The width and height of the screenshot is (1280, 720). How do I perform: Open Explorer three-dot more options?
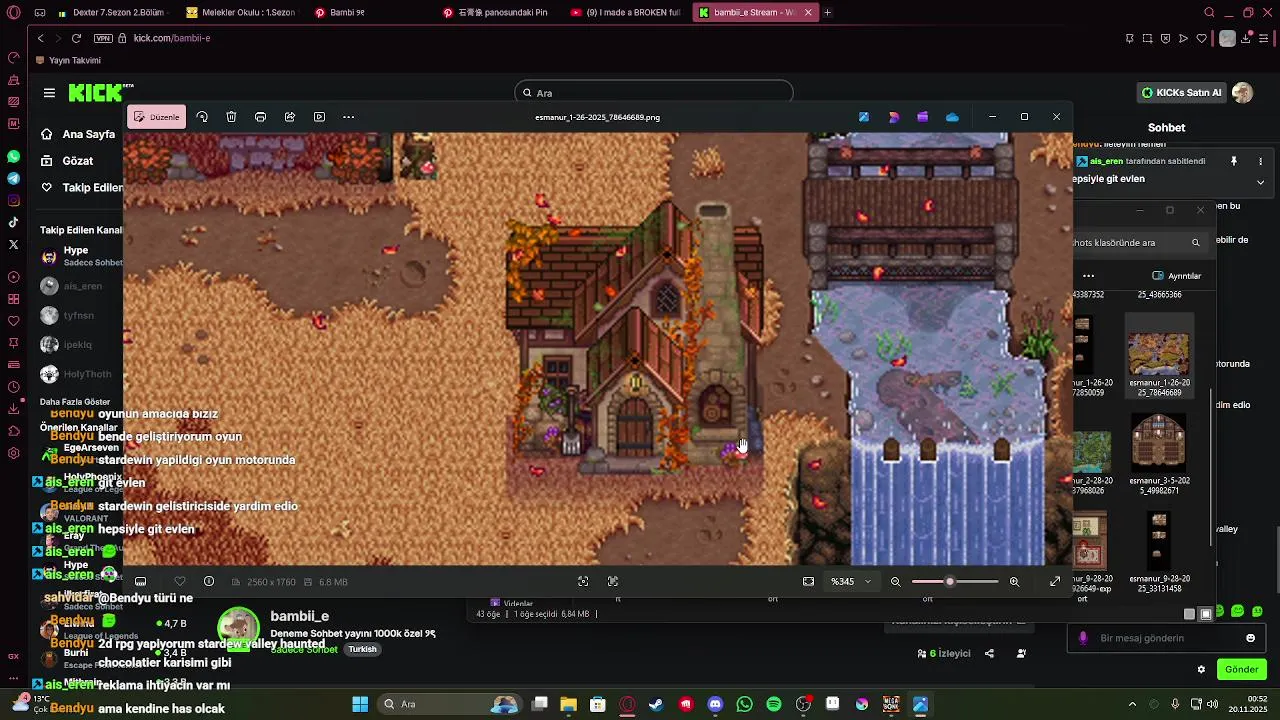[1088, 276]
